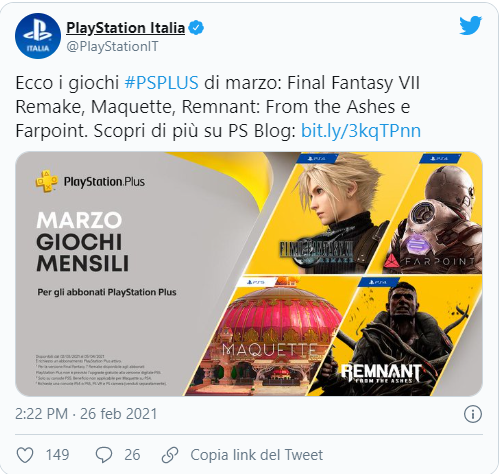Follow the #PSPLUS hashtag
This screenshot has width=502, height=474.
(x=162, y=83)
